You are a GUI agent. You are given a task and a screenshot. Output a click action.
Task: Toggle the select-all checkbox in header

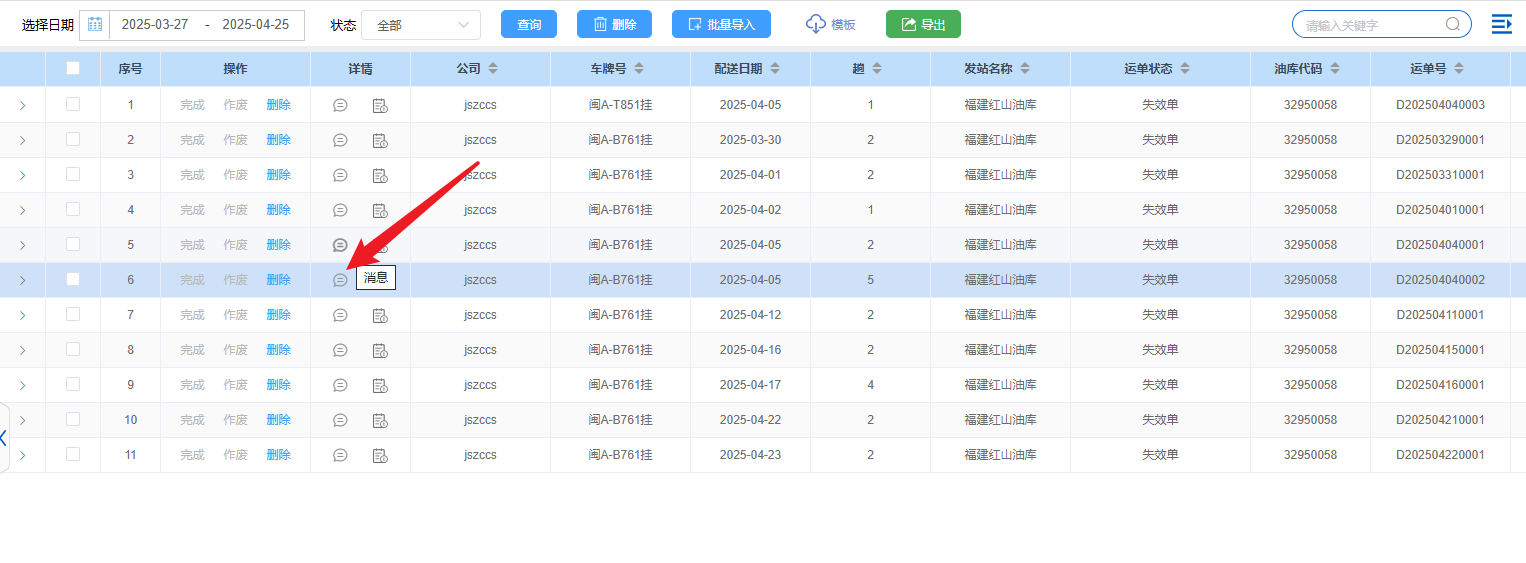pyautogui.click(x=73, y=69)
